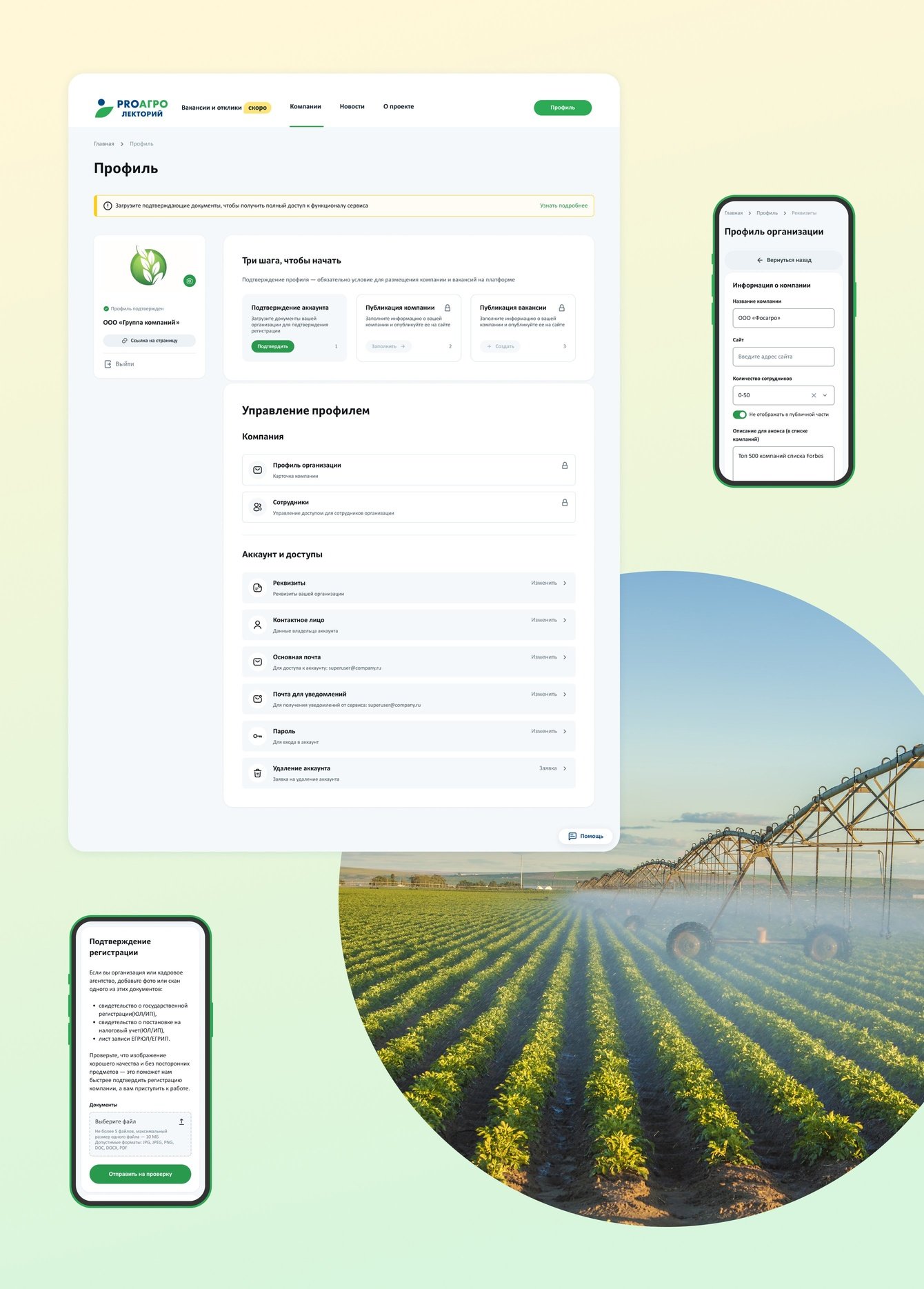This screenshot has height=1289, width=924.
Task: Click the card icon beside 'Профиль организации'
Action: point(257,470)
